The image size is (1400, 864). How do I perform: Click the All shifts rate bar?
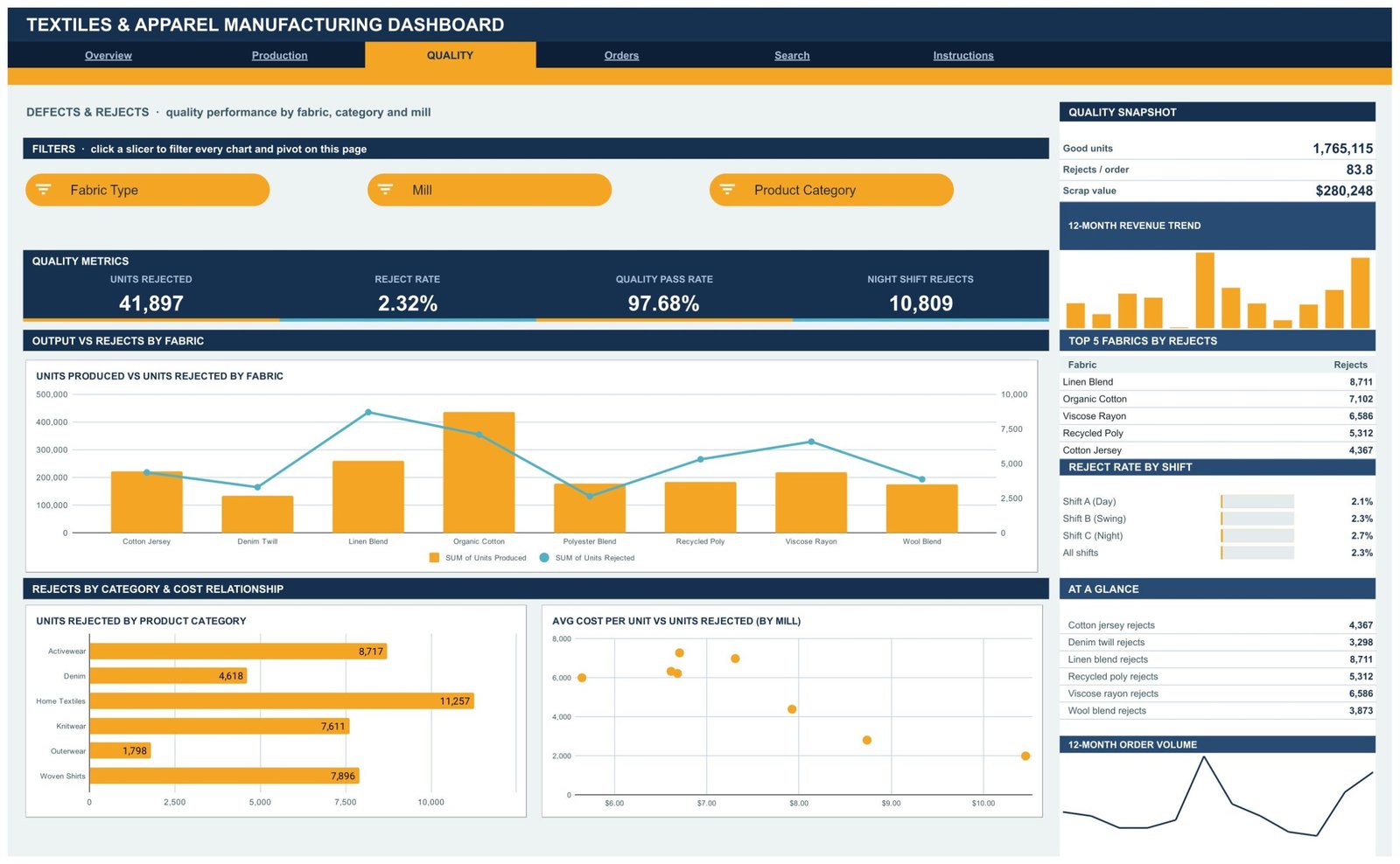[1257, 553]
